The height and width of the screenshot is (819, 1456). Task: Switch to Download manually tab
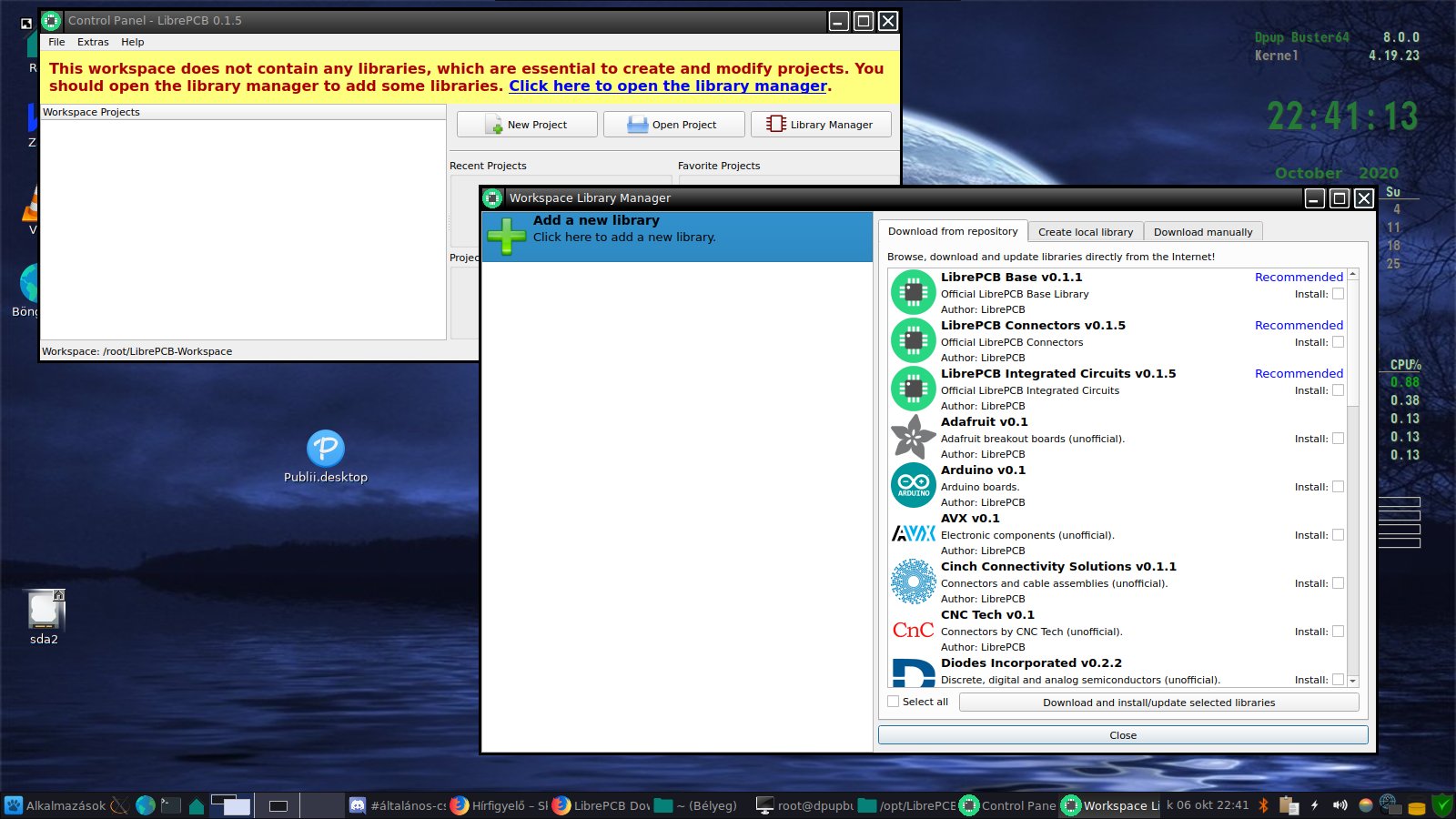click(x=1203, y=232)
